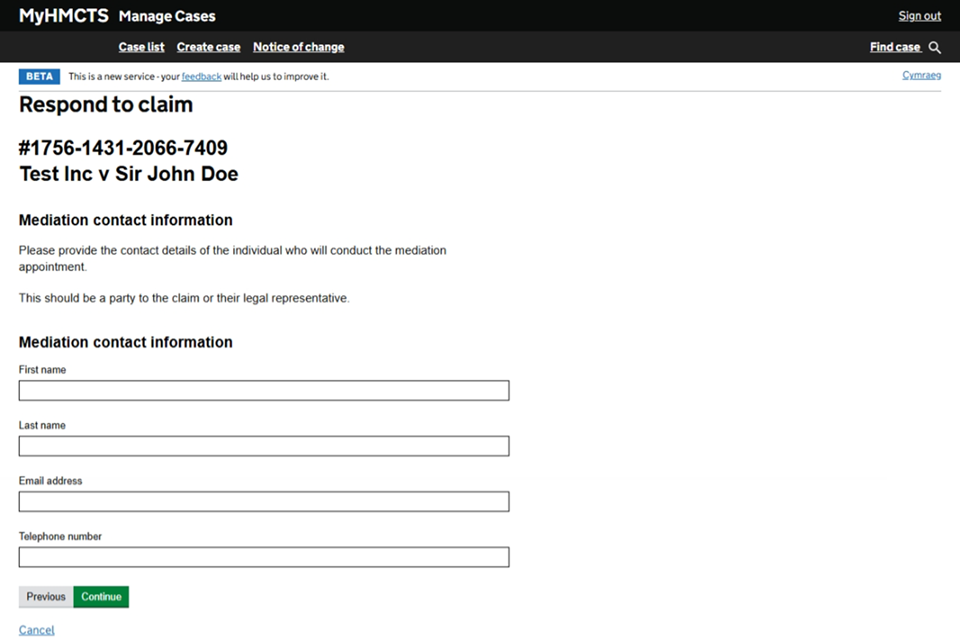This screenshot has height=640, width=960.
Task: Open the Case list menu item
Action: [141, 47]
